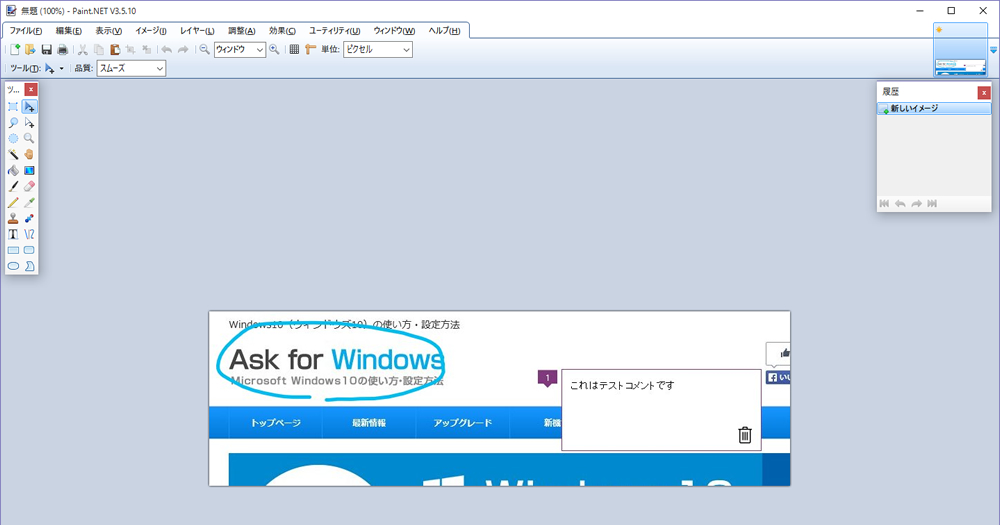Viewport: 1000px width, 525px height.
Task: Select the Magic Wand tool
Action: [x=13, y=154]
